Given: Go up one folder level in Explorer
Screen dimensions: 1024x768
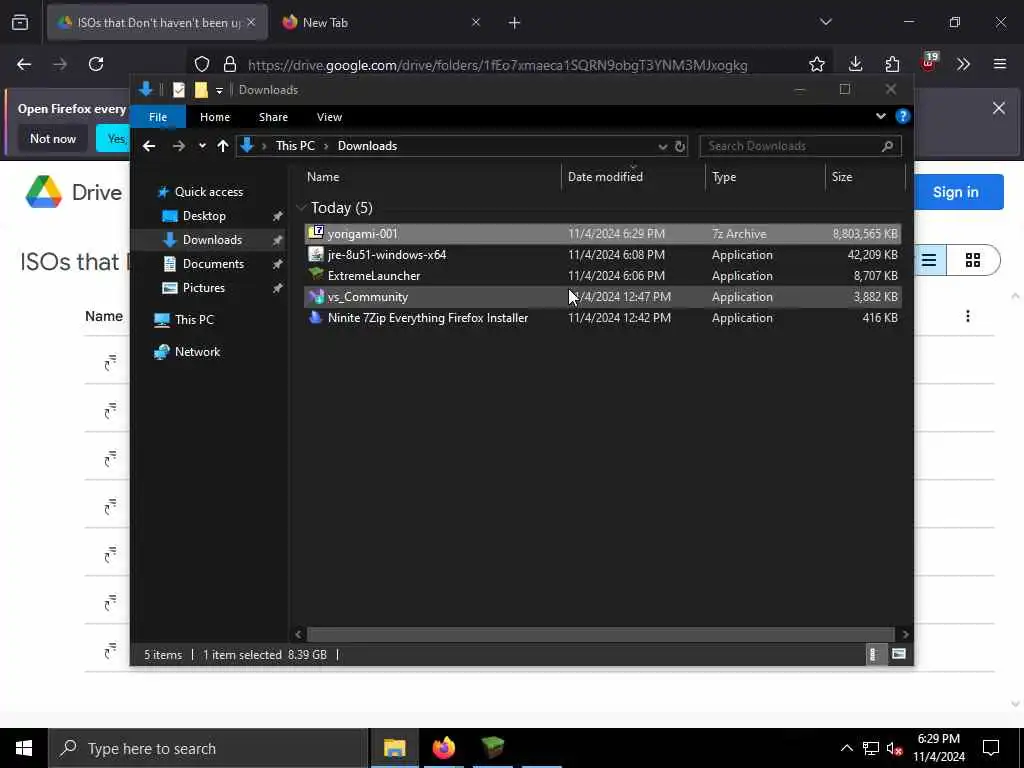Looking at the screenshot, I should point(223,146).
